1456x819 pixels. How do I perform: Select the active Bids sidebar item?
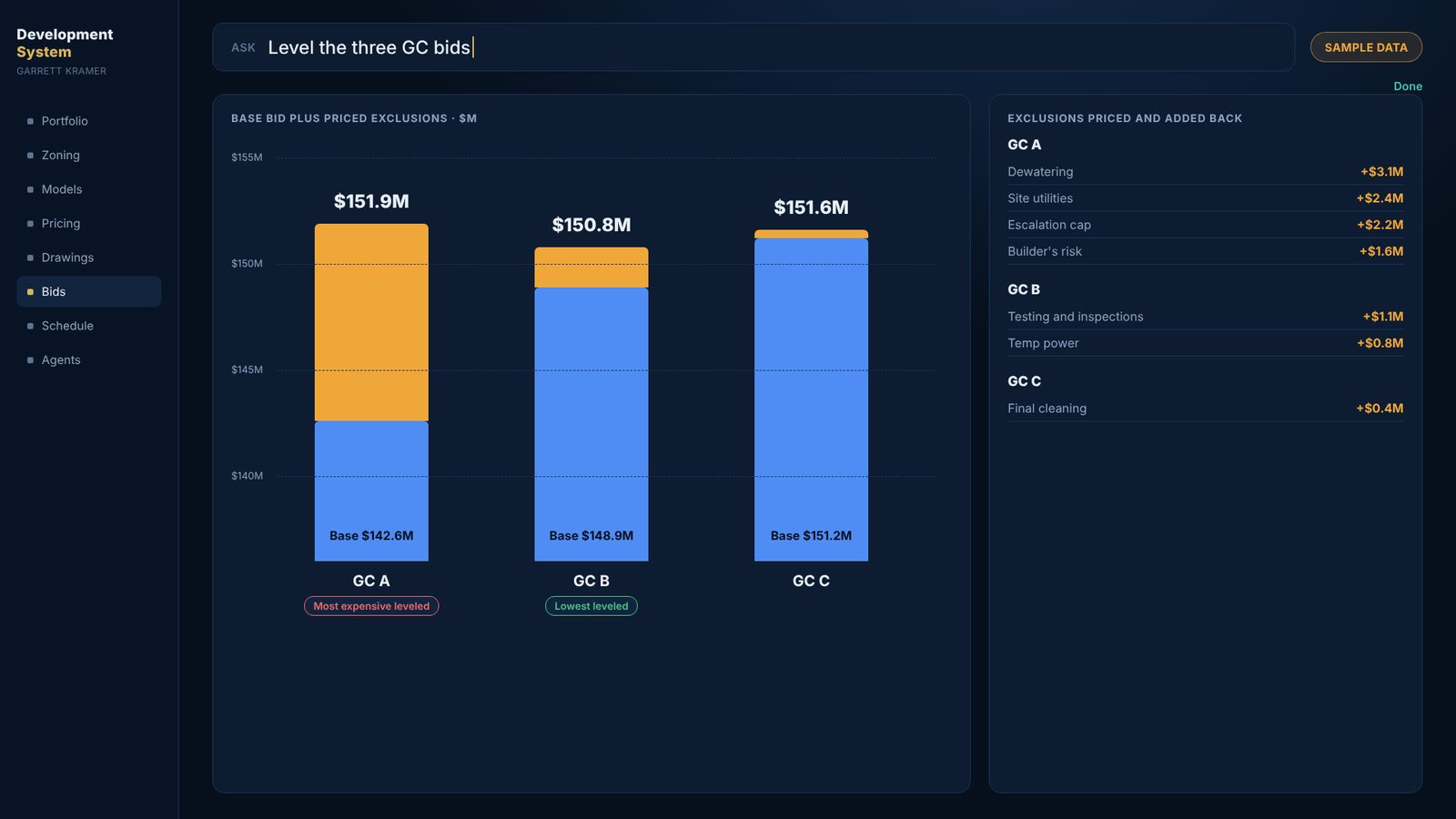[x=88, y=292]
